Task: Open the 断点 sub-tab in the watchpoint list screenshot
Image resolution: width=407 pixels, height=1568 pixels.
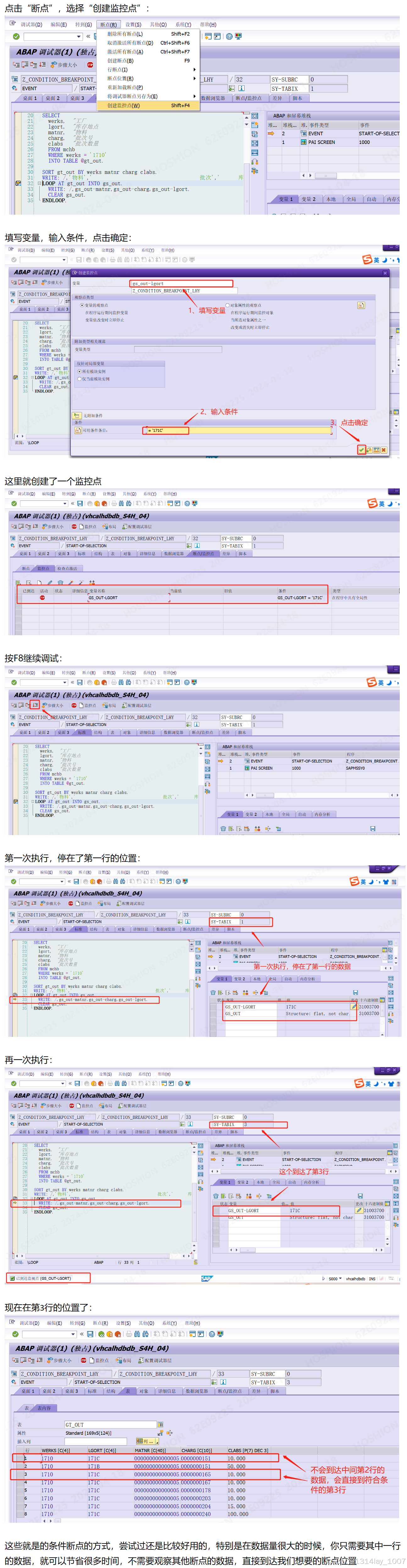Action: tap(25, 569)
